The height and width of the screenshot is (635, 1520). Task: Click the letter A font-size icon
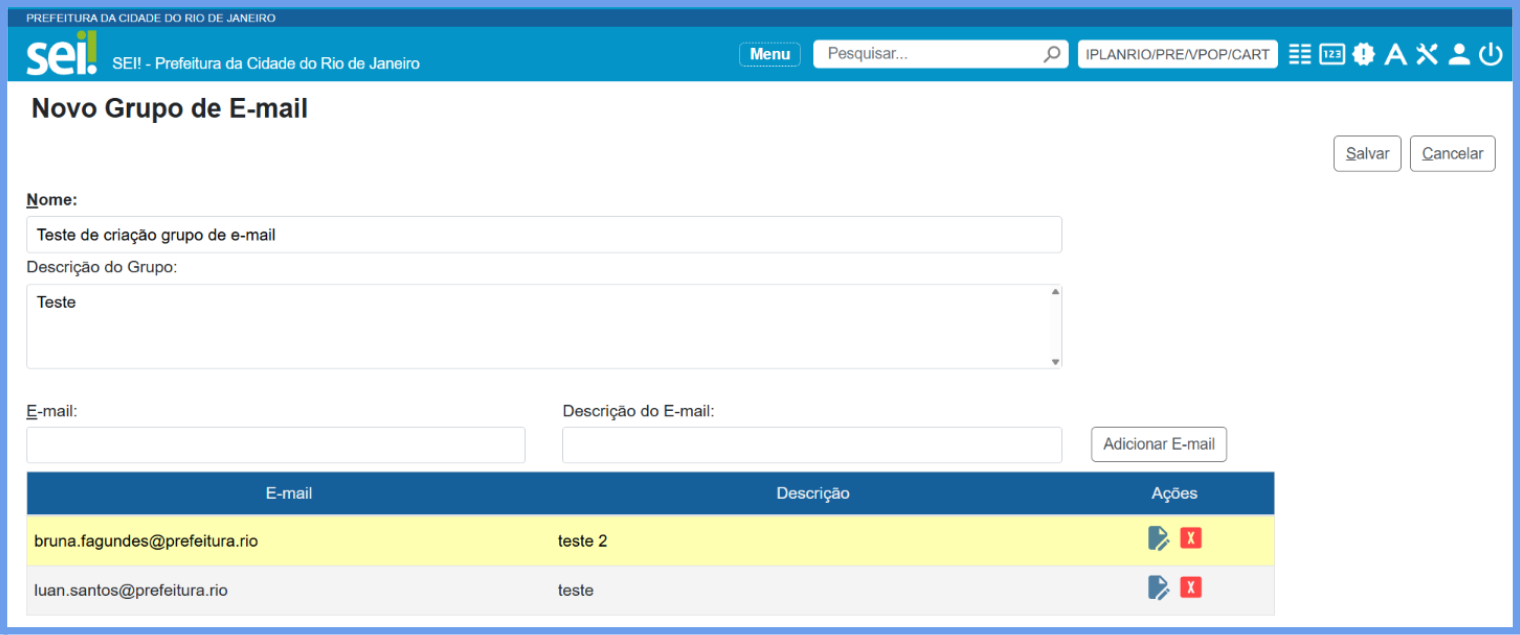click(x=1395, y=55)
